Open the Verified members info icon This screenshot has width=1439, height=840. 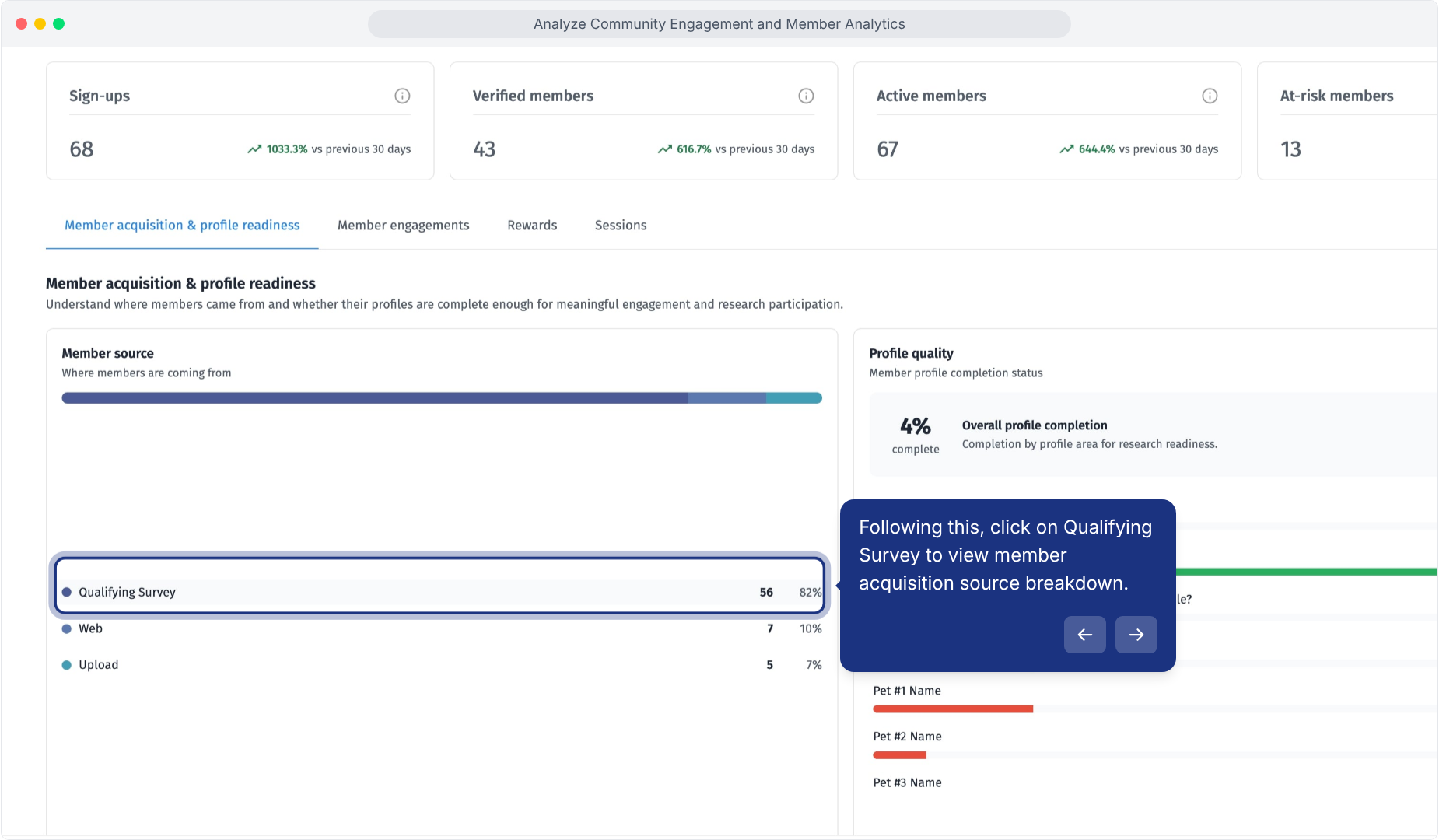pos(806,96)
